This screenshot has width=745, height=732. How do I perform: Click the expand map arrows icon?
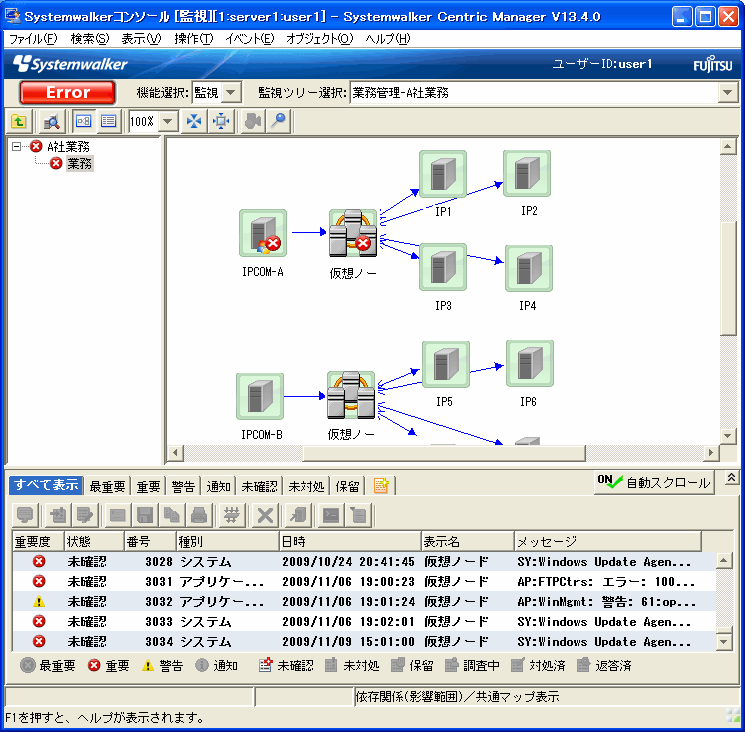pyautogui.click(x=221, y=122)
